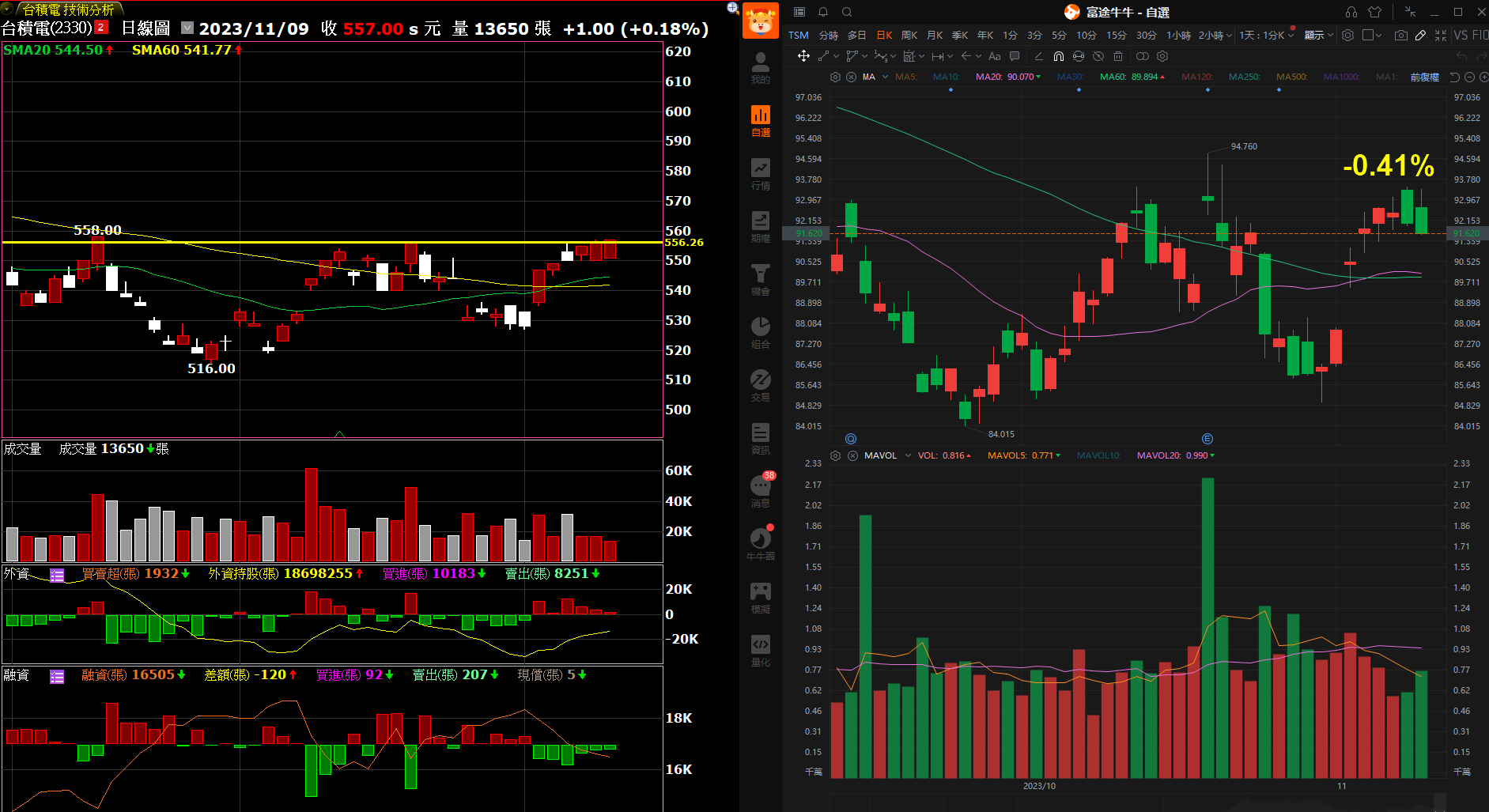The image size is (1489, 812).
Task: Switch to 分時 timeframe tab
Action: click(828, 35)
